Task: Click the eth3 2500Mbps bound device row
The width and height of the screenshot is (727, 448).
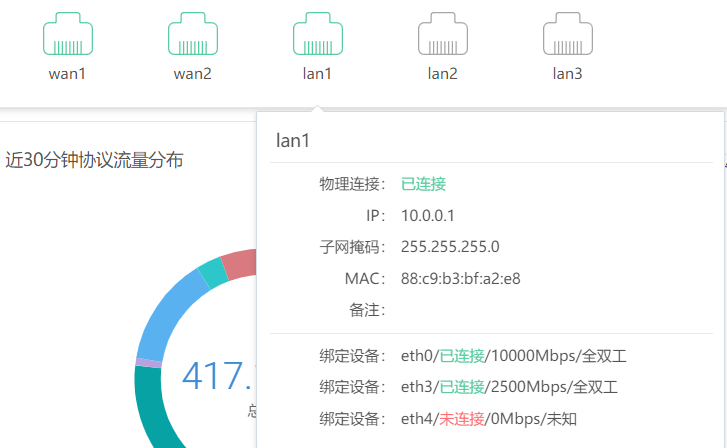Action: (468, 387)
